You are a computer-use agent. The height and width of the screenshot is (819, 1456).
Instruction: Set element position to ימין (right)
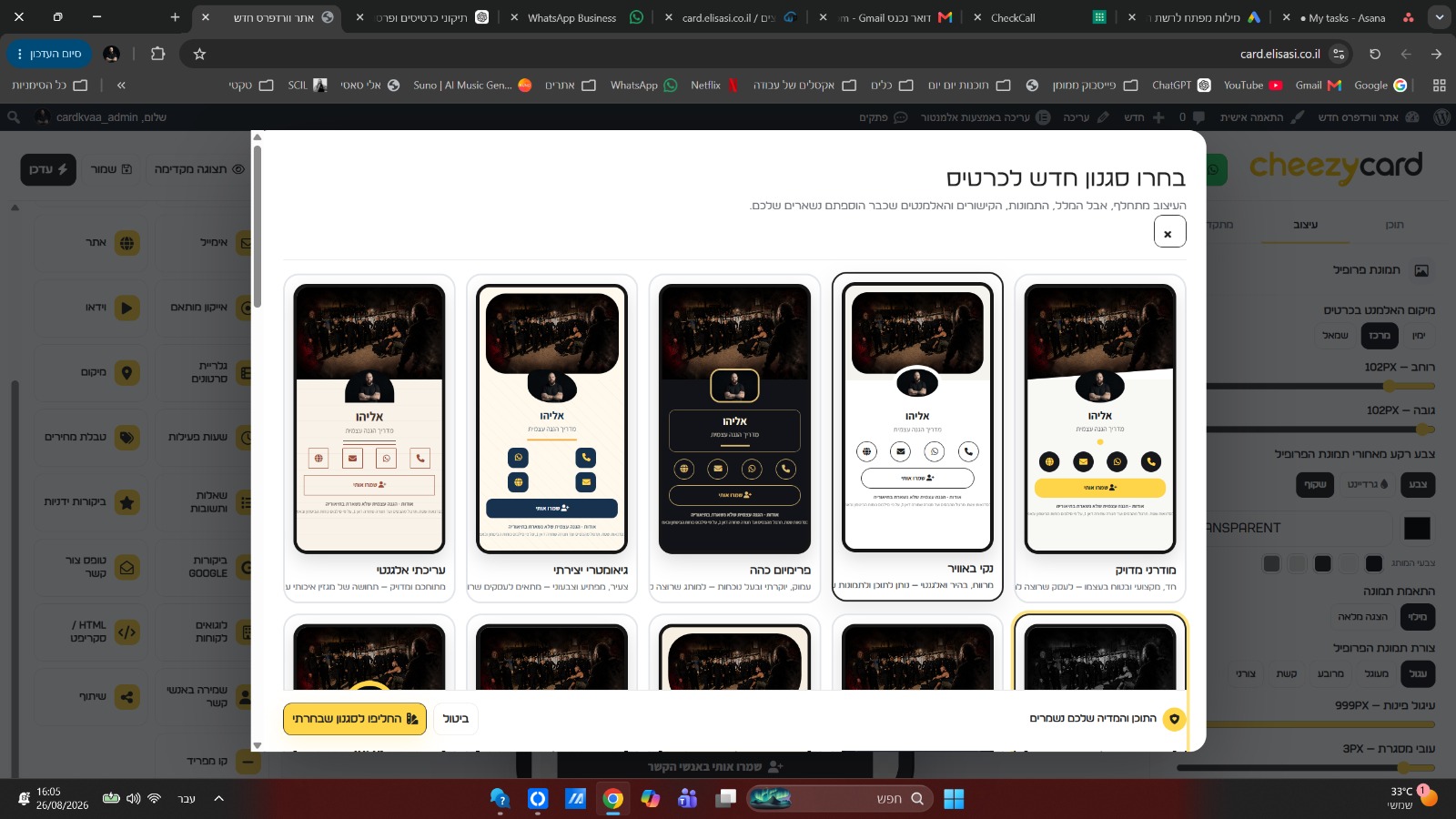tap(1418, 336)
